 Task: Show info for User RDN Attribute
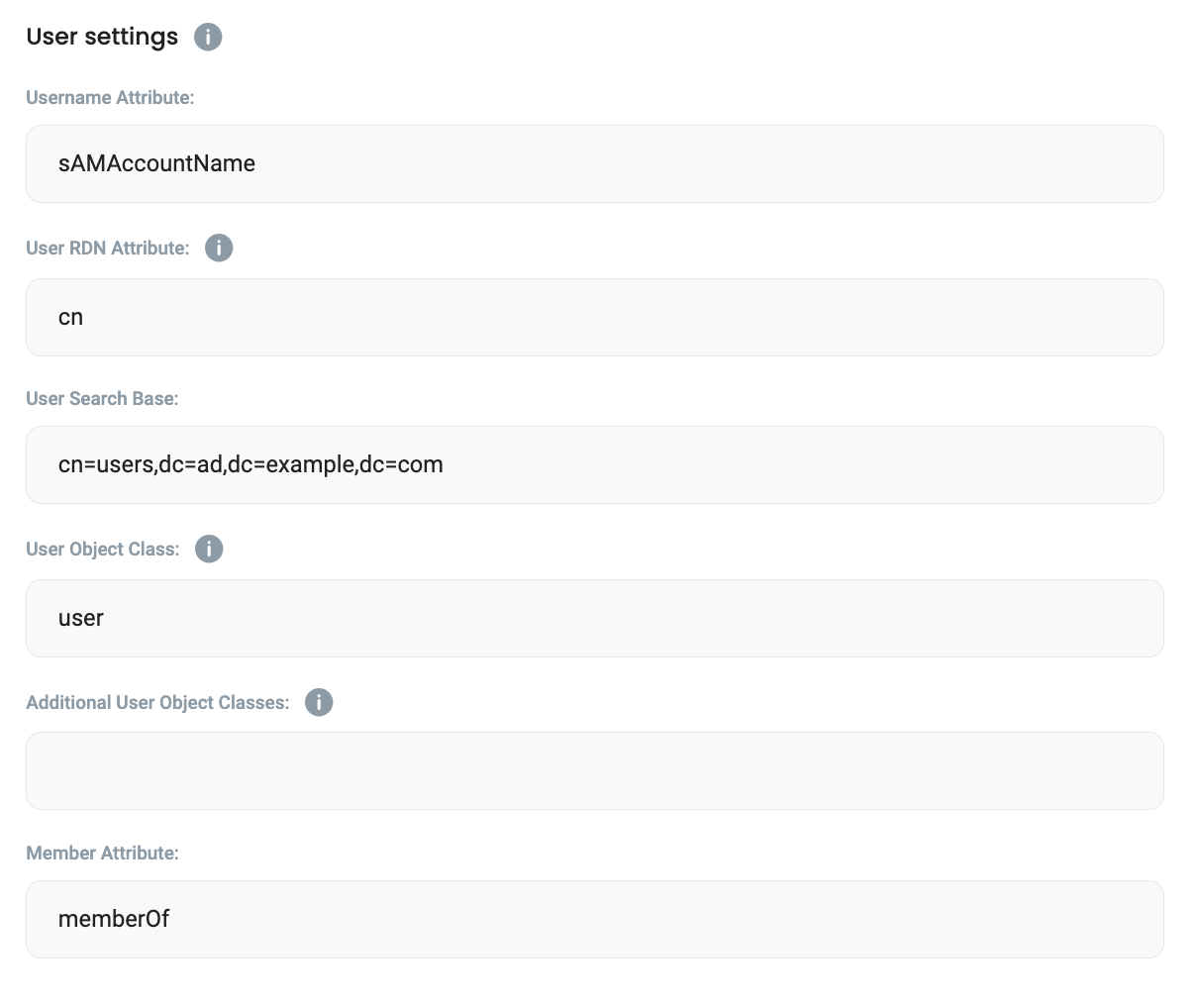coord(219,248)
